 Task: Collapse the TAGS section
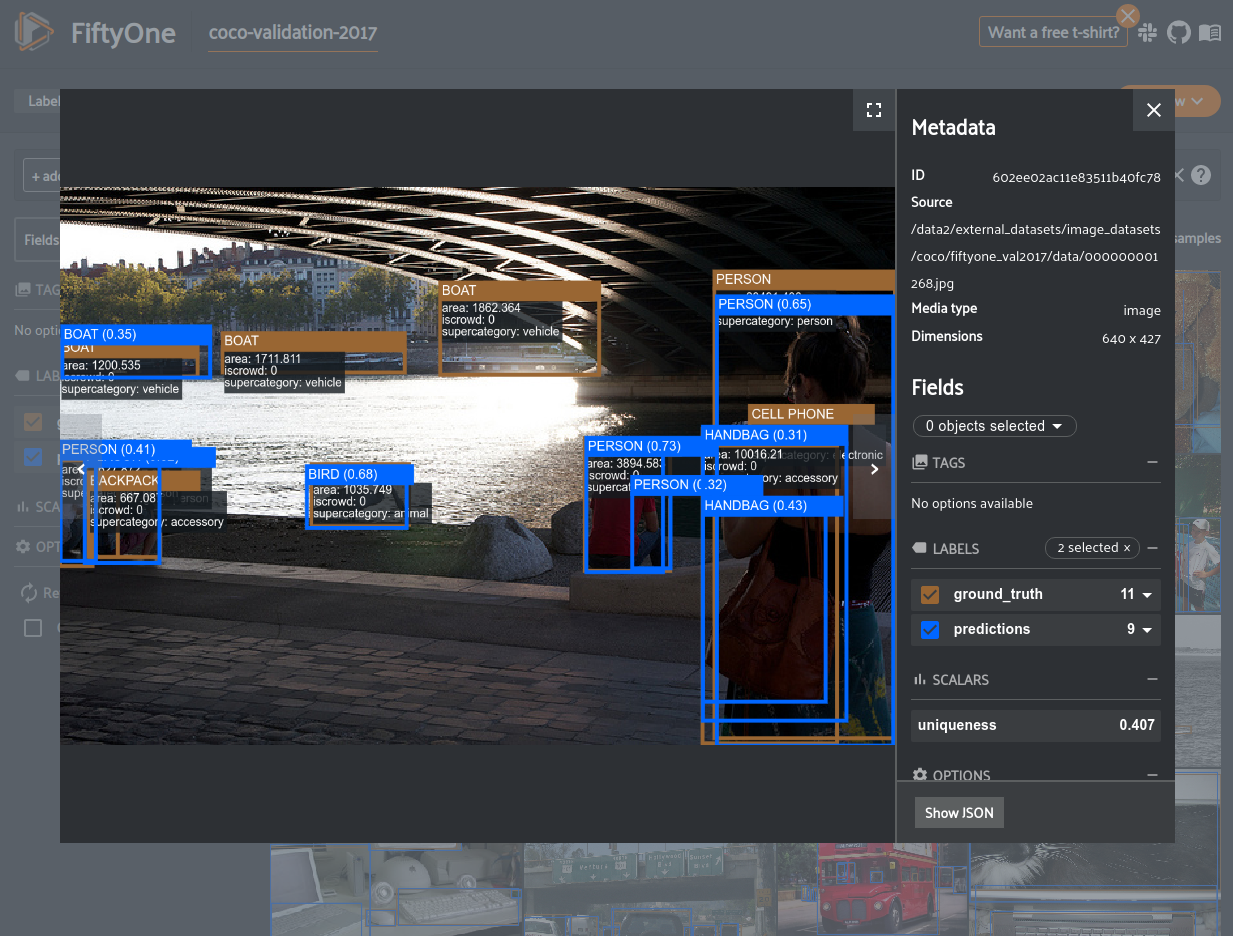(1152, 462)
